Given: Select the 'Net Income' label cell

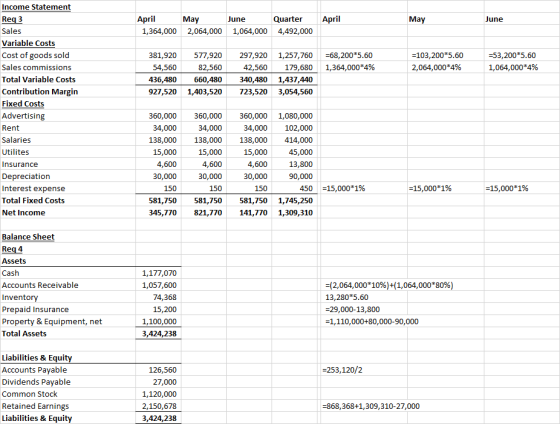Looking at the screenshot, I should (x=24, y=213).
